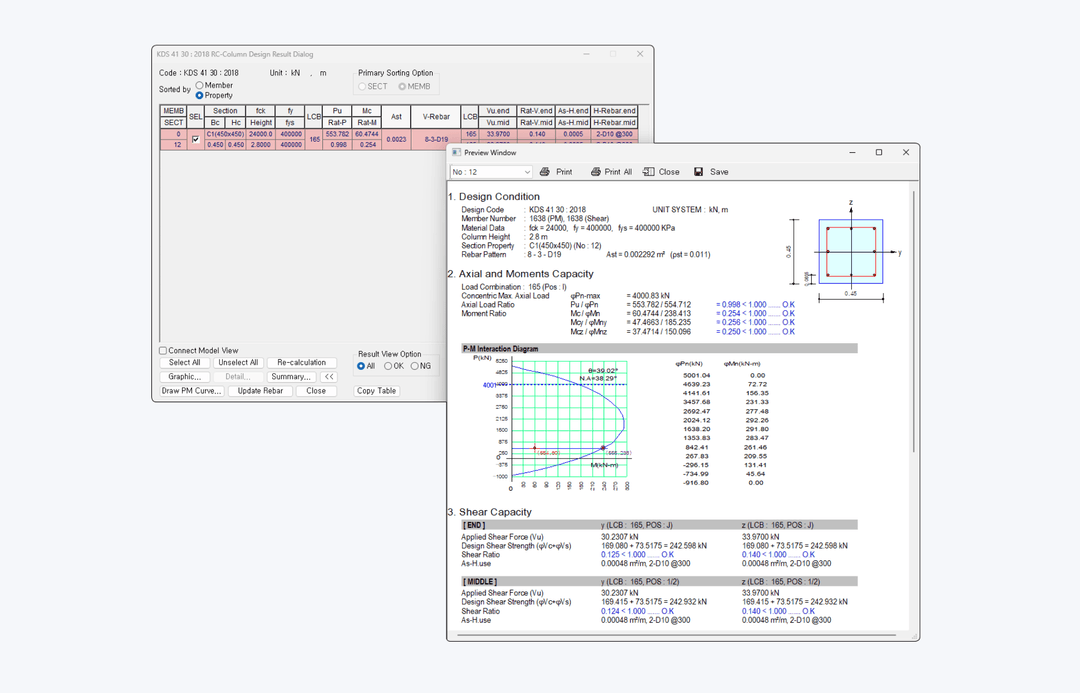Screen dimensions: 1080x693
Task: Click the Graphic... button
Action: tap(185, 377)
